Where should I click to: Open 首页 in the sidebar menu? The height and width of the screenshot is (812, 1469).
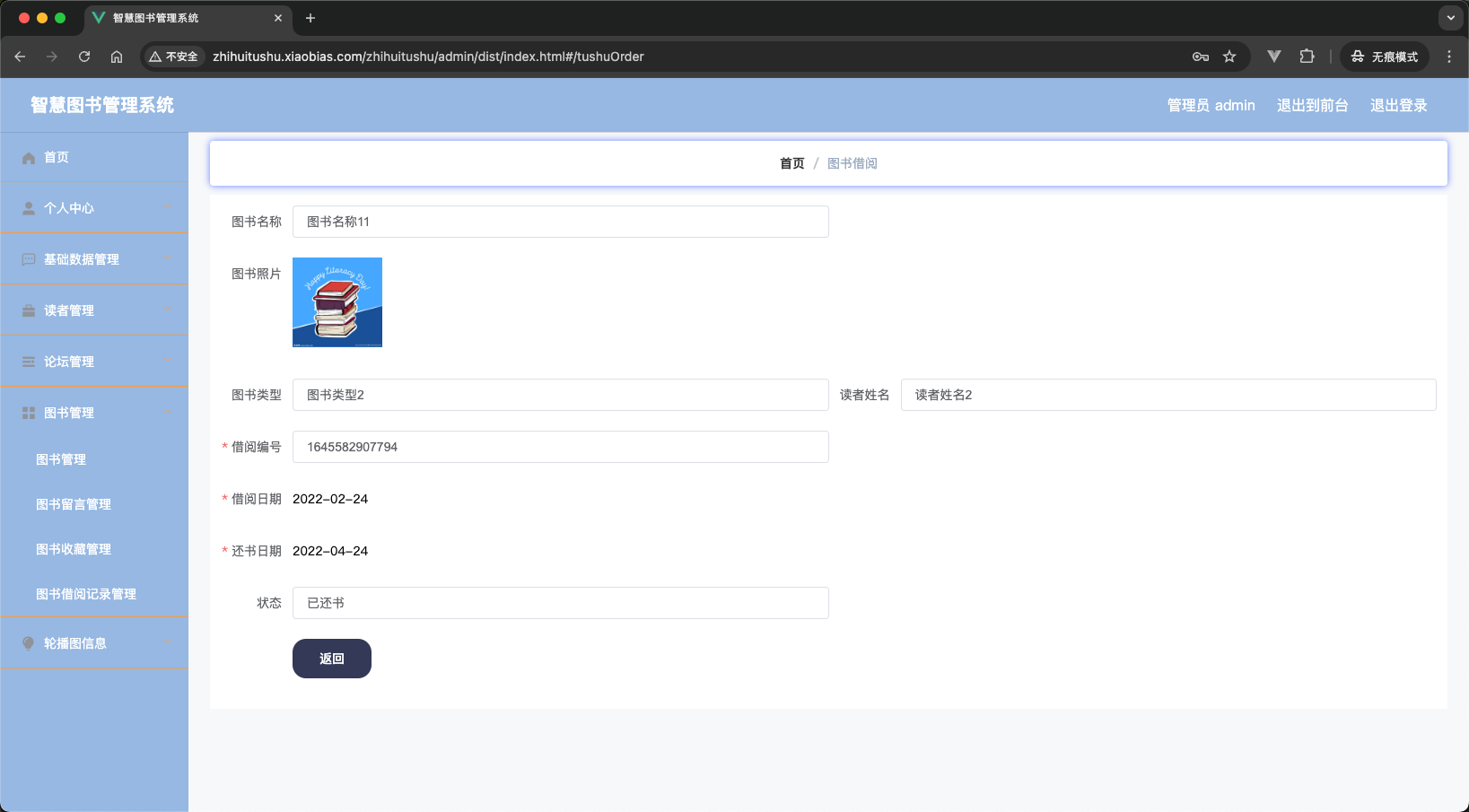(x=94, y=157)
